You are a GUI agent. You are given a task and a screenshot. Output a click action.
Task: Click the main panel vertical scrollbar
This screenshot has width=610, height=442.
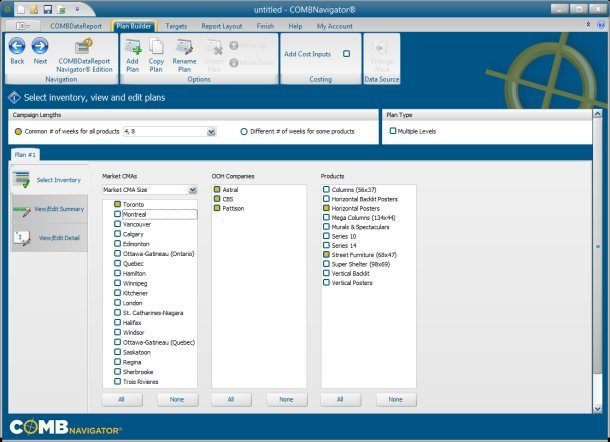click(x=598, y=245)
